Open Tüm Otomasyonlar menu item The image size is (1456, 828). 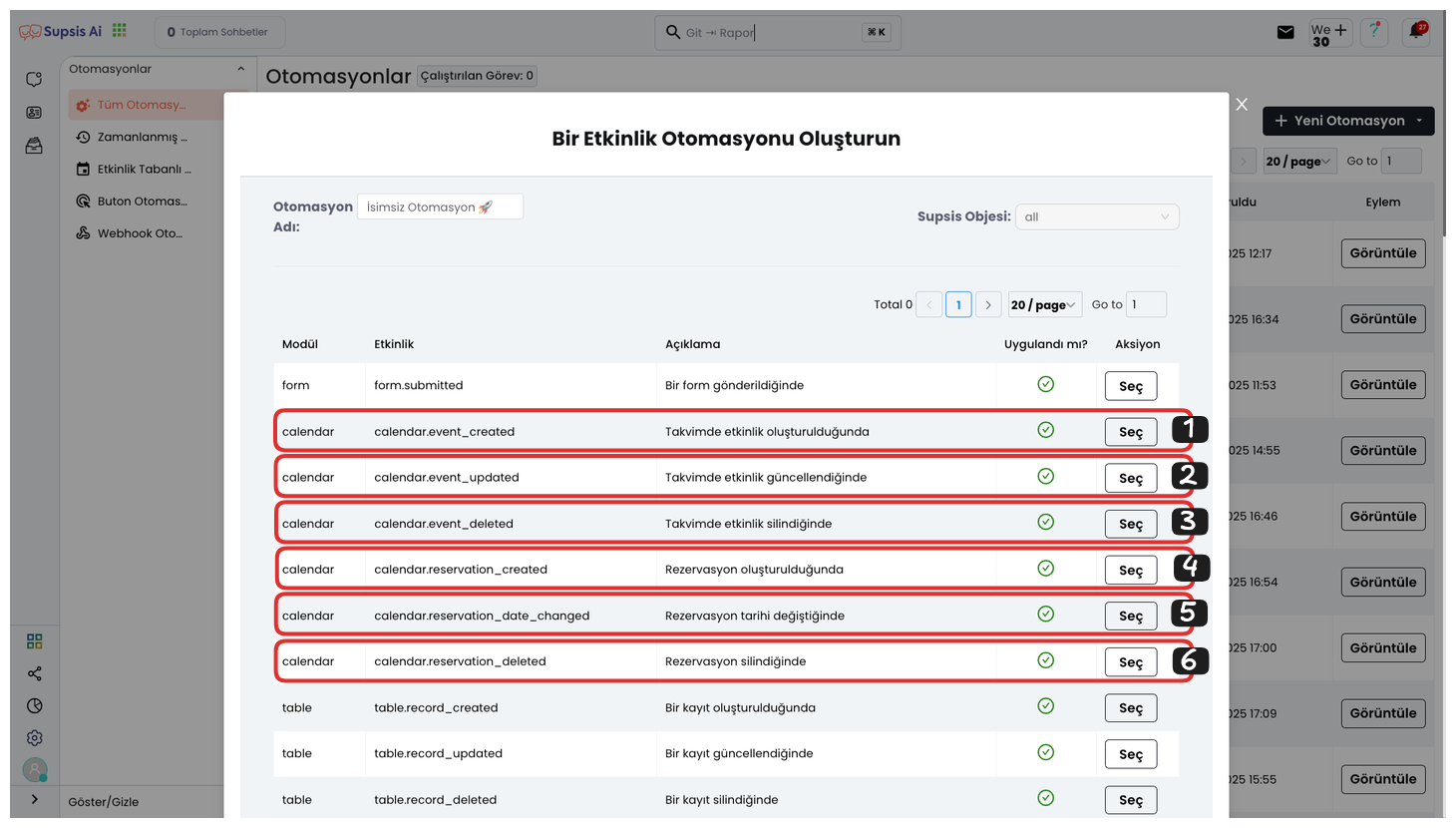[142, 105]
